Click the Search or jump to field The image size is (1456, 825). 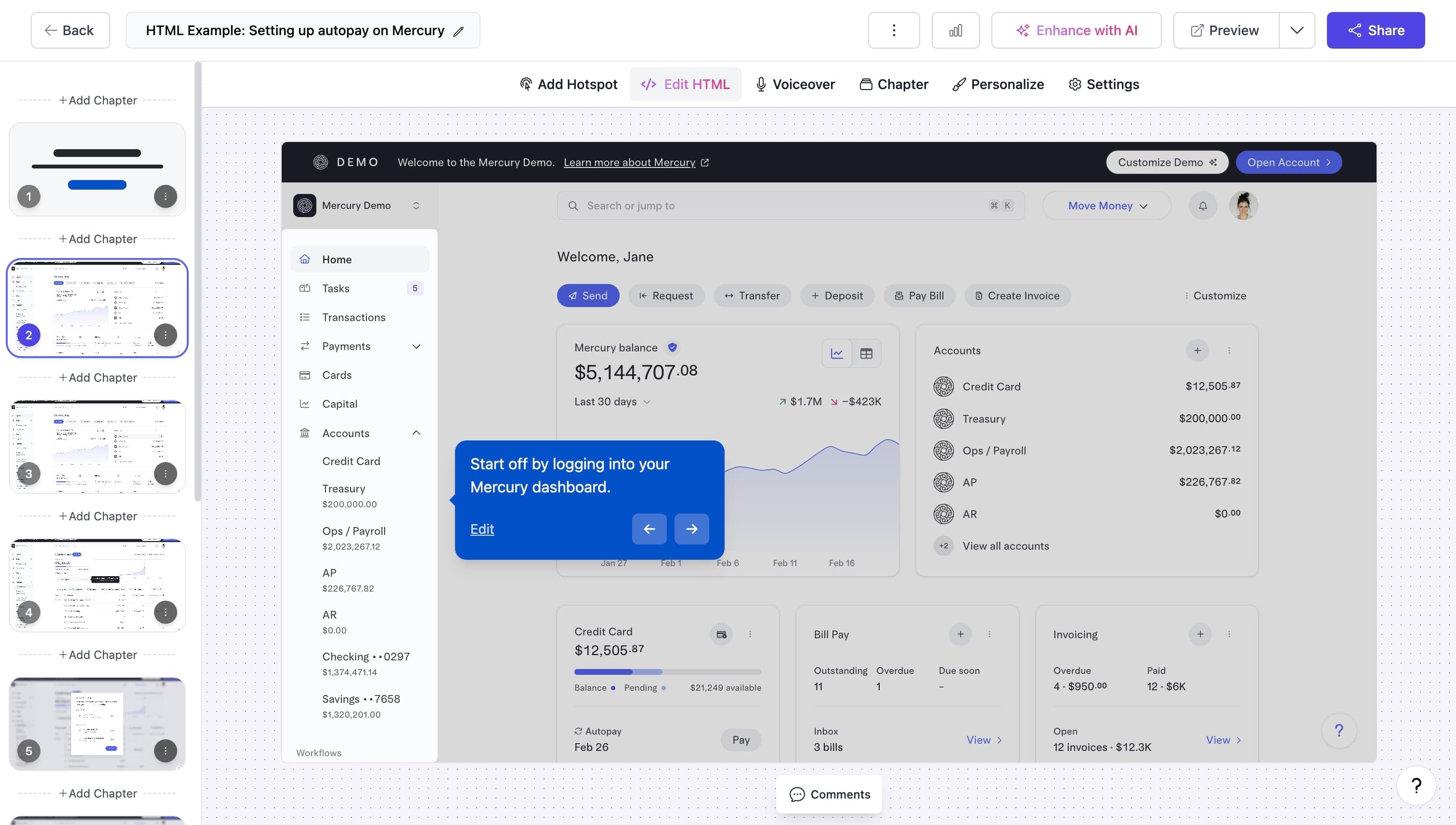(x=791, y=206)
